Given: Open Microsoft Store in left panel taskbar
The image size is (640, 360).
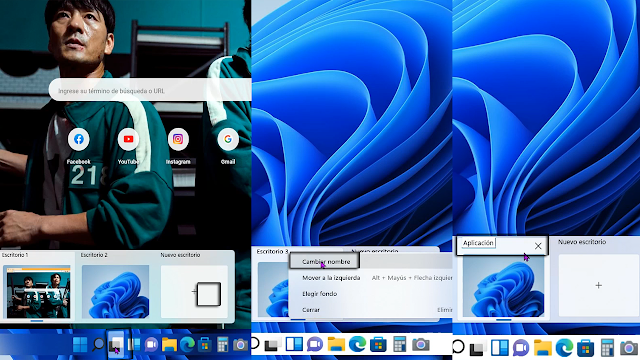Looking at the screenshot, I should [204, 345].
